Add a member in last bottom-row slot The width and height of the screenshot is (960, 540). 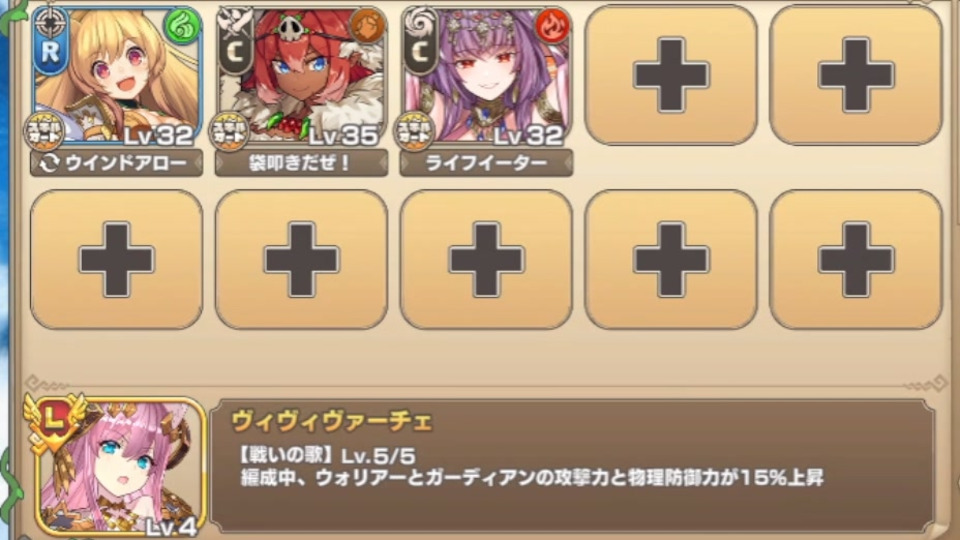tap(855, 260)
